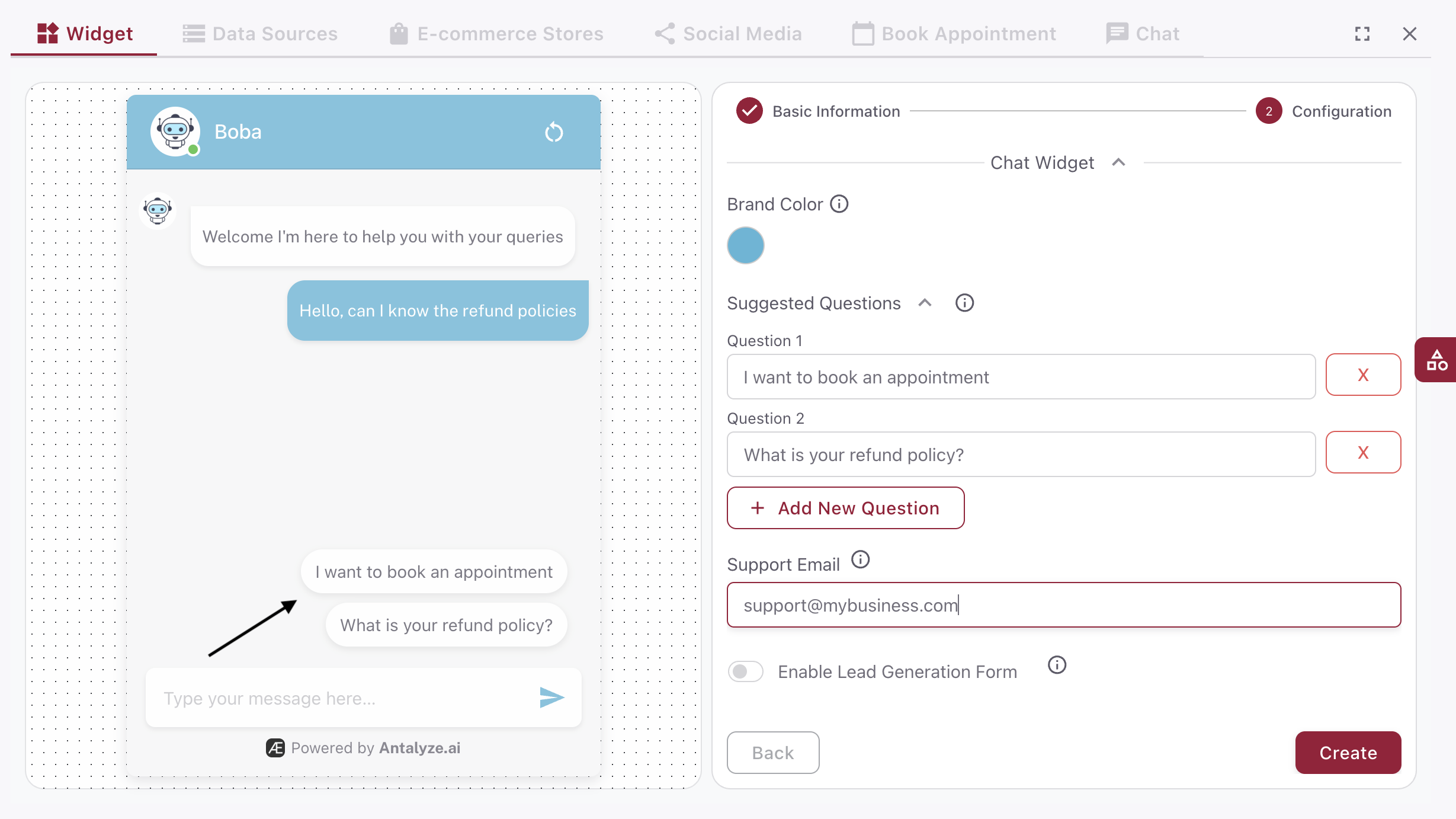Screen dimensions: 1456x819
Task: Click the Add New Question button
Action: point(845,508)
